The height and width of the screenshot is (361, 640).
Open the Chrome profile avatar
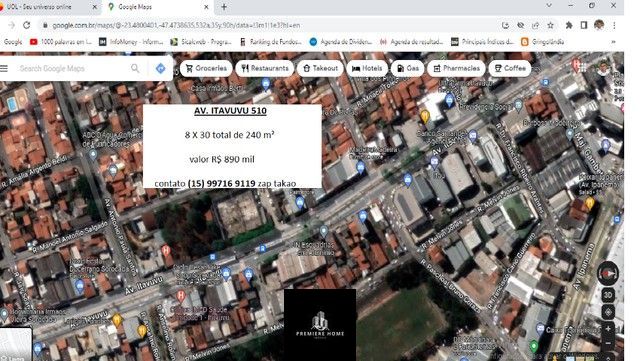[599, 25]
